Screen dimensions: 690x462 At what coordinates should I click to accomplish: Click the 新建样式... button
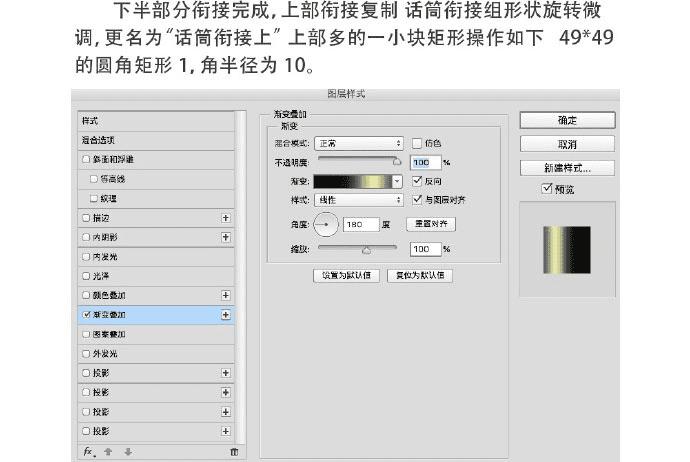[567, 168]
